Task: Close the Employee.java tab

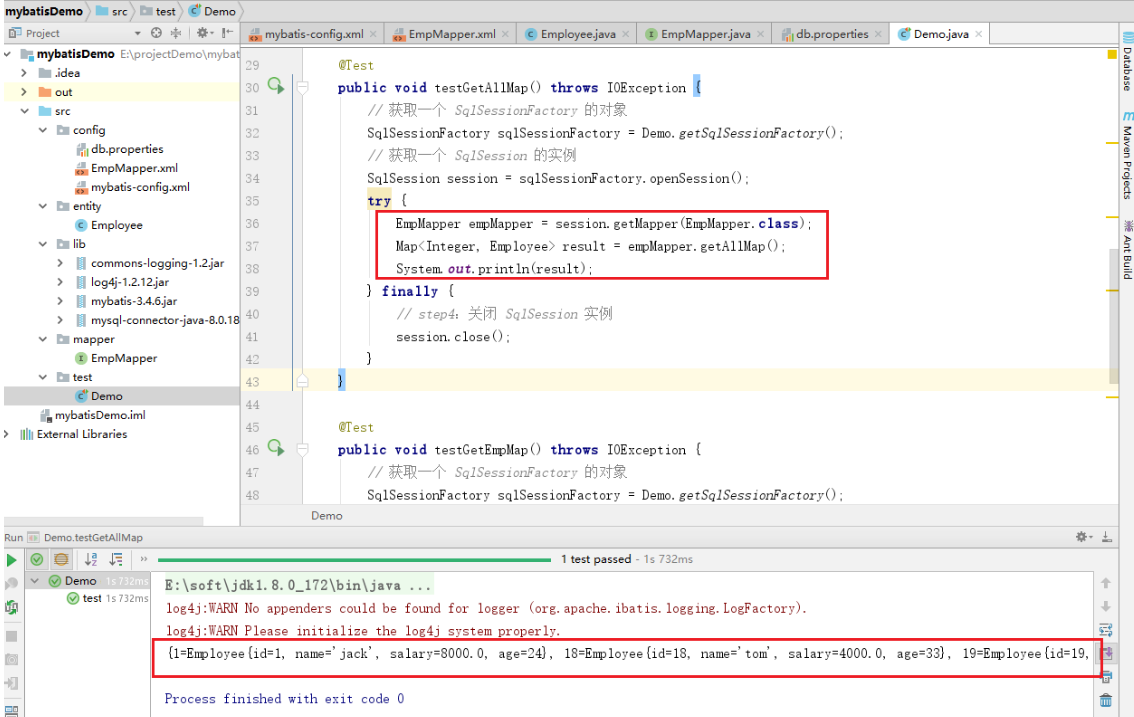Action: pos(626,34)
